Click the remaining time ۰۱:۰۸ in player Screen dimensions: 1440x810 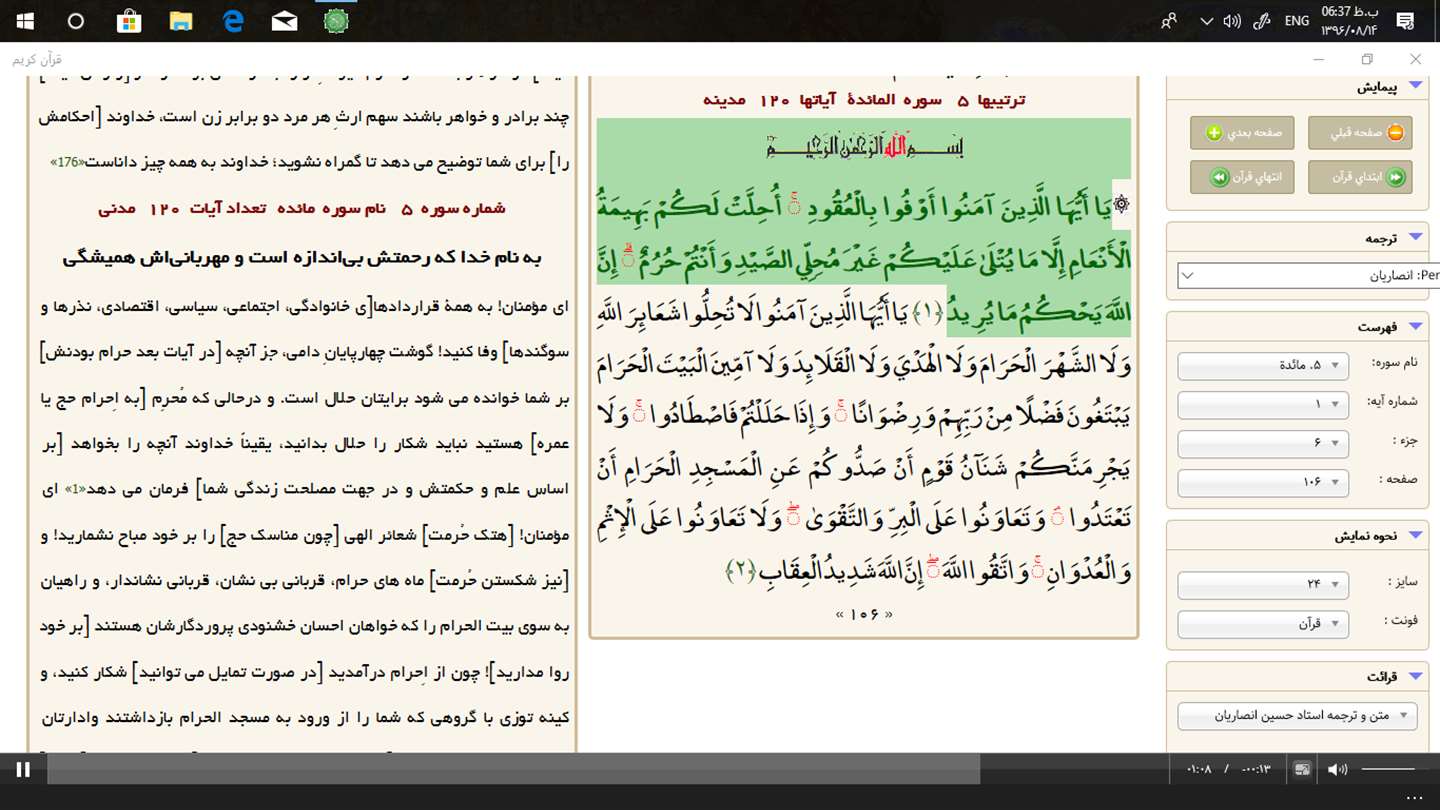click(x=1199, y=769)
